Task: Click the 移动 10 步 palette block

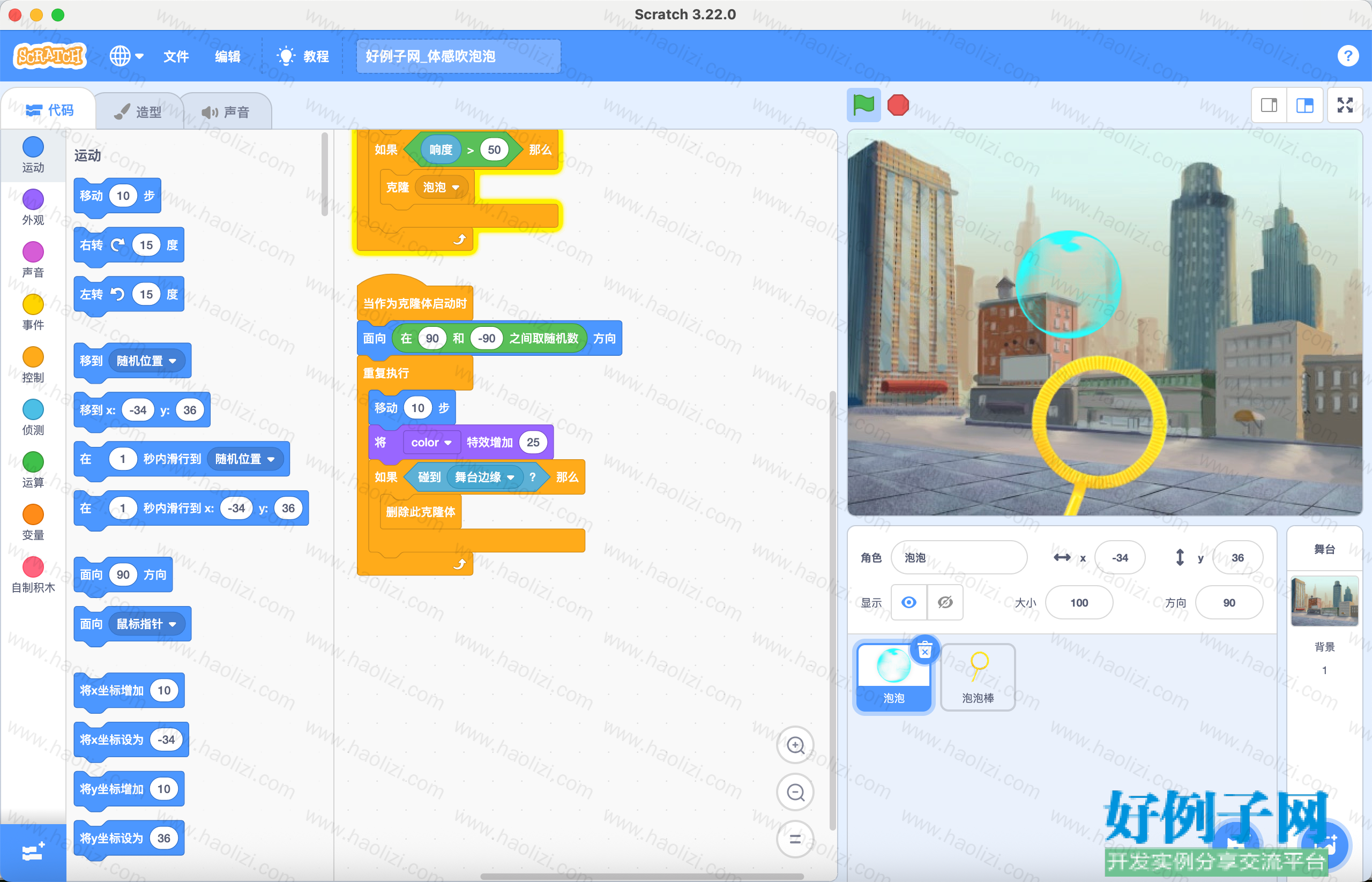Action: pos(117,197)
